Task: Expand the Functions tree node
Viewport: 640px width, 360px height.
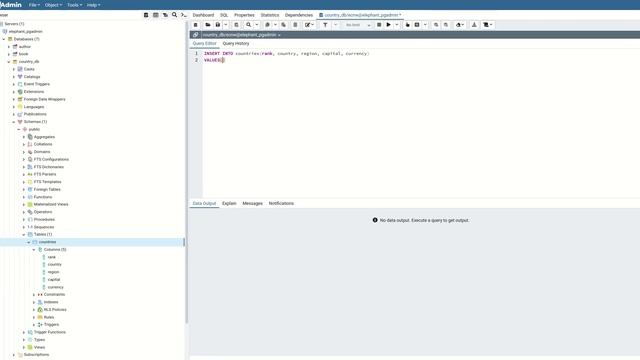Action: [24, 197]
